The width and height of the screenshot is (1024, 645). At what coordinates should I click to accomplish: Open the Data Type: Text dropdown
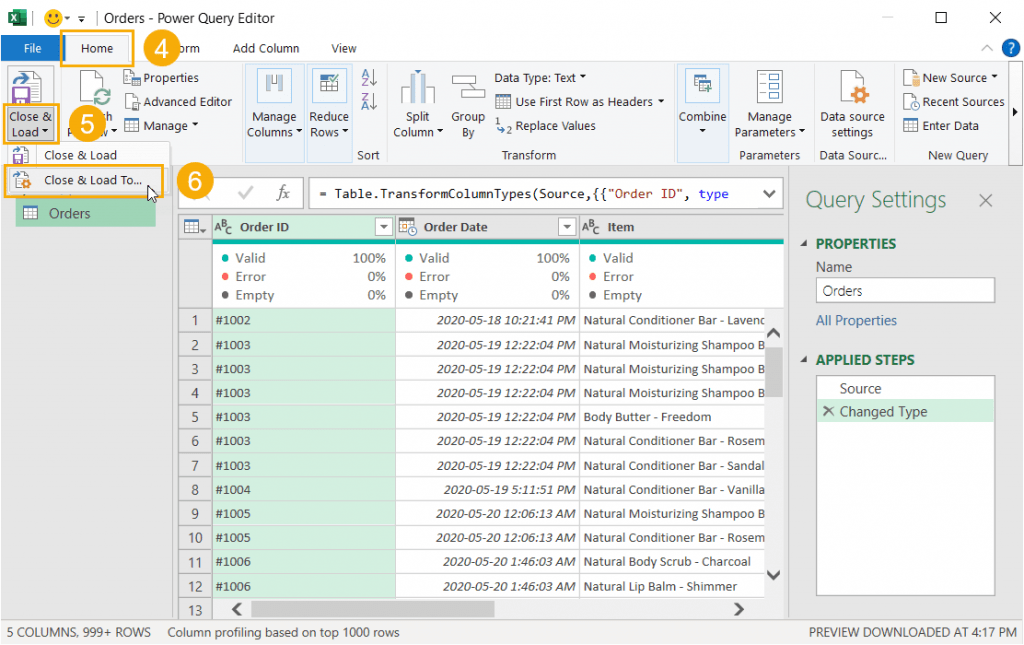[540, 78]
